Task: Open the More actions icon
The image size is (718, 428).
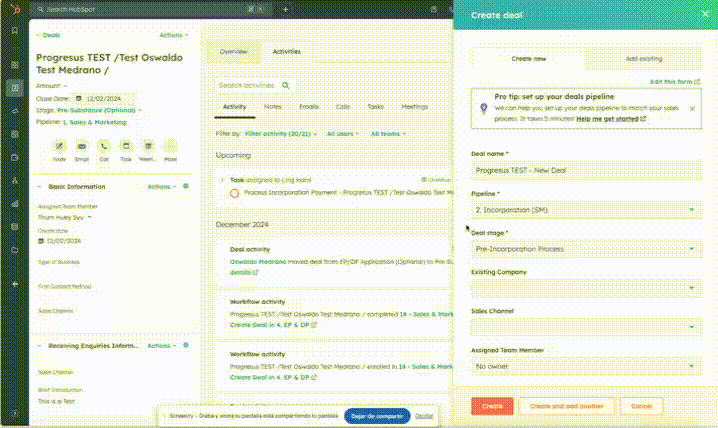Action: tap(170, 146)
